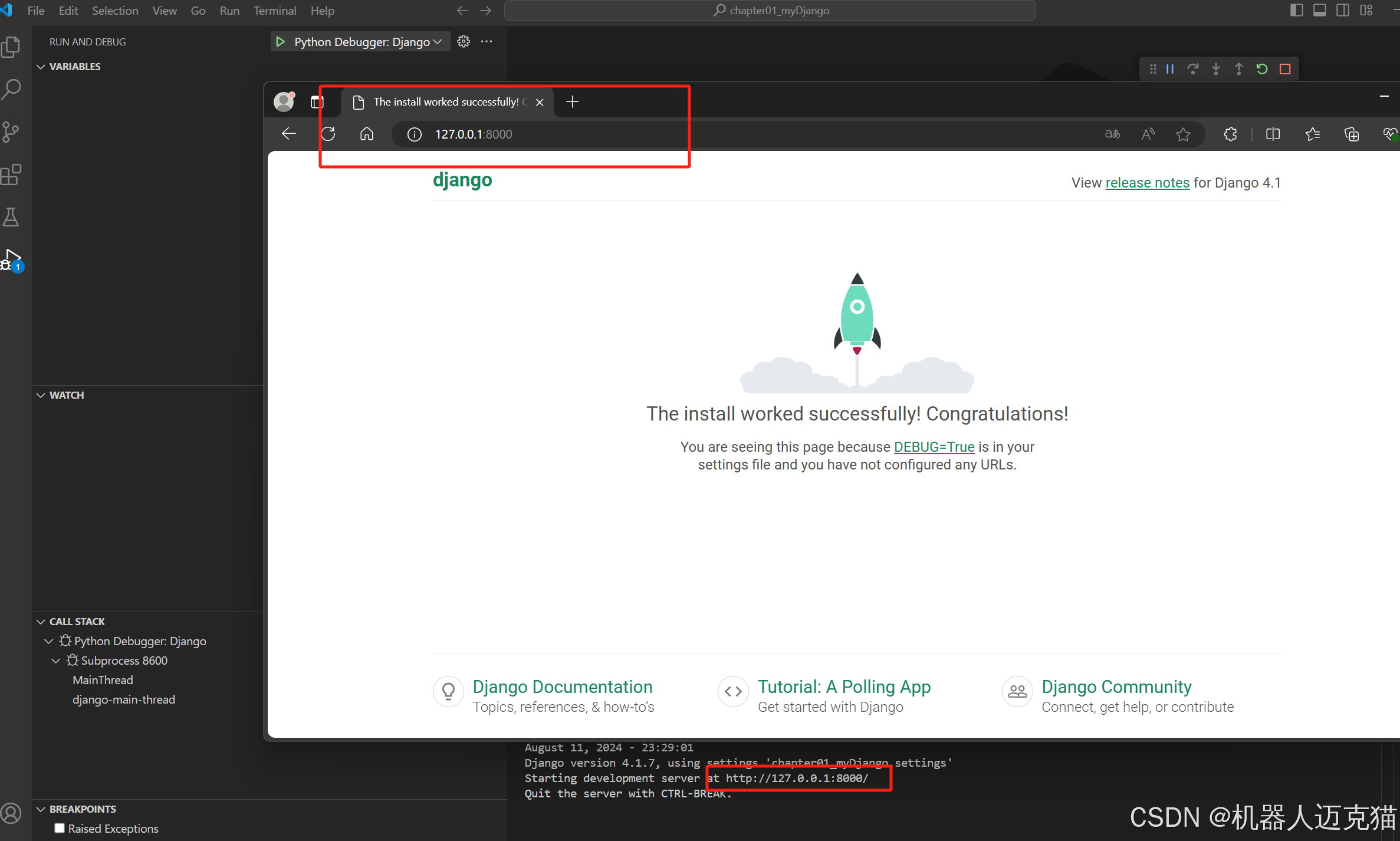The width and height of the screenshot is (1400, 841).
Task: Click the Read aloud icon
Action: pos(1148,134)
